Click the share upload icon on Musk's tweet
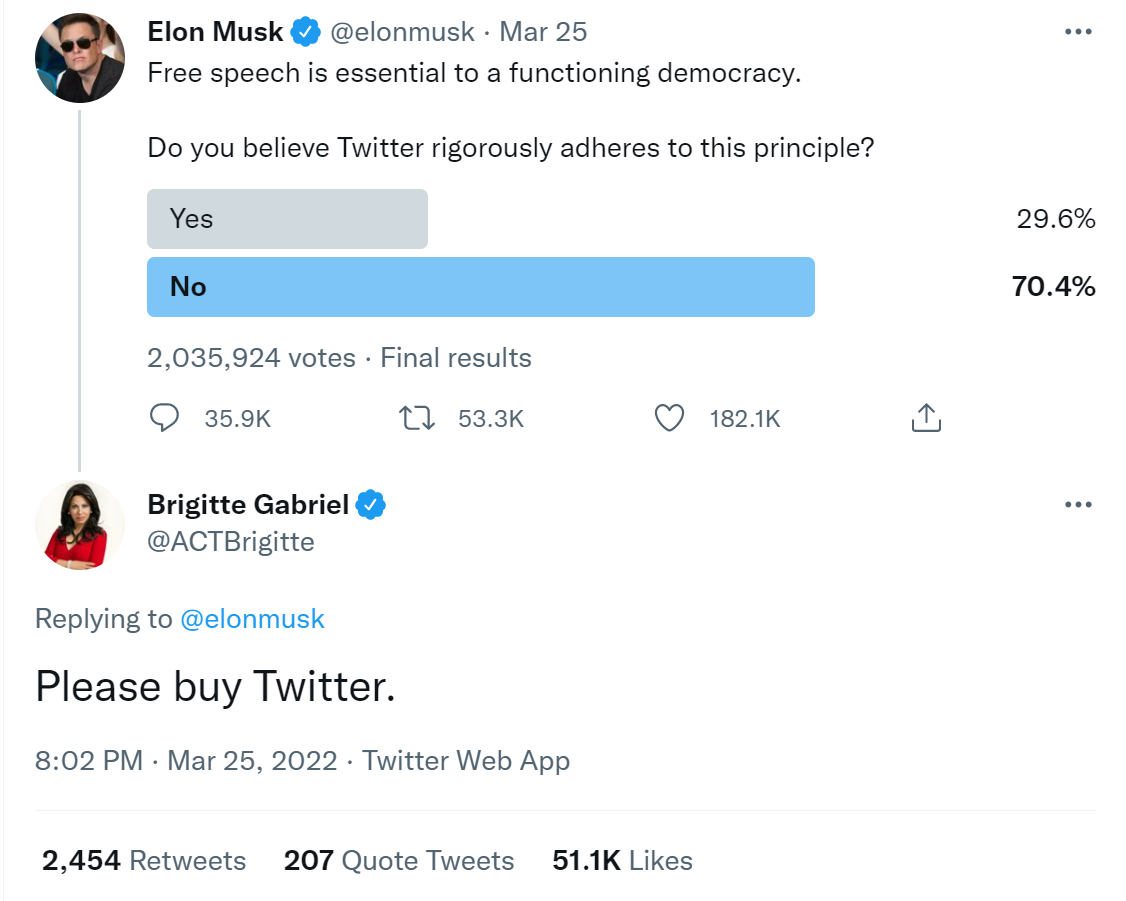The width and height of the screenshot is (1126, 901). pos(926,418)
